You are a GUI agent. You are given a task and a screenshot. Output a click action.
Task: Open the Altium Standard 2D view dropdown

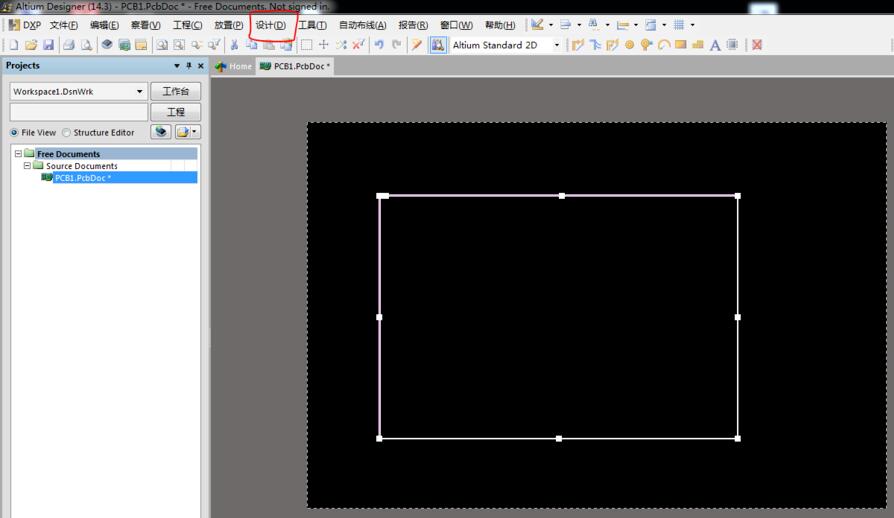coord(557,45)
